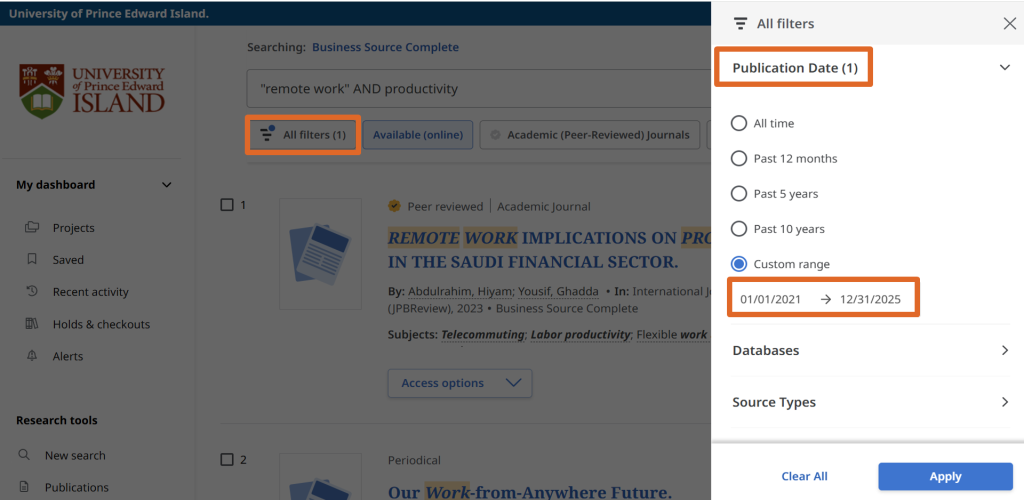The image size is (1024, 500).
Task: Collapse the Publication Date section chevron
Action: click(x=1005, y=67)
